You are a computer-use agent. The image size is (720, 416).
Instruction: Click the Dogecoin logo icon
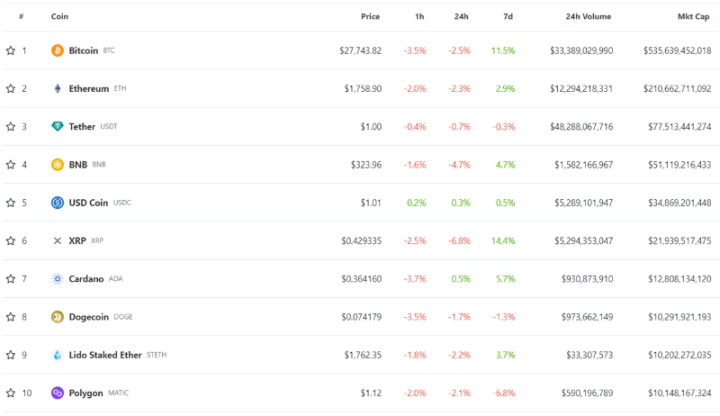pos(57,317)
